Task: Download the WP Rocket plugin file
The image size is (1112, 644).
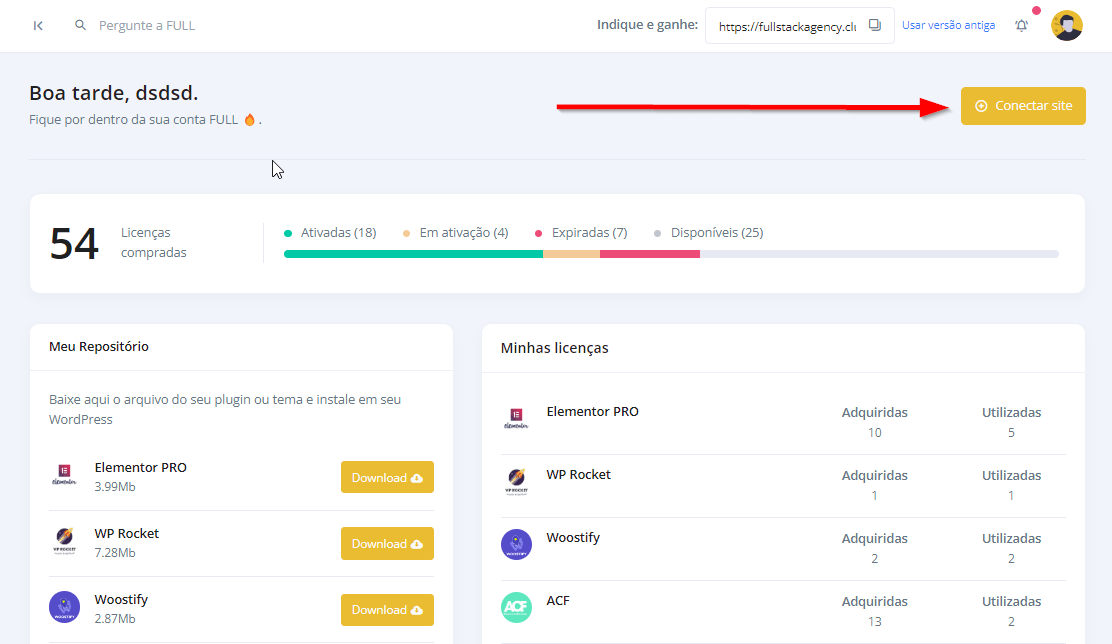Action: pyautogui.click(x=387, y=543)
